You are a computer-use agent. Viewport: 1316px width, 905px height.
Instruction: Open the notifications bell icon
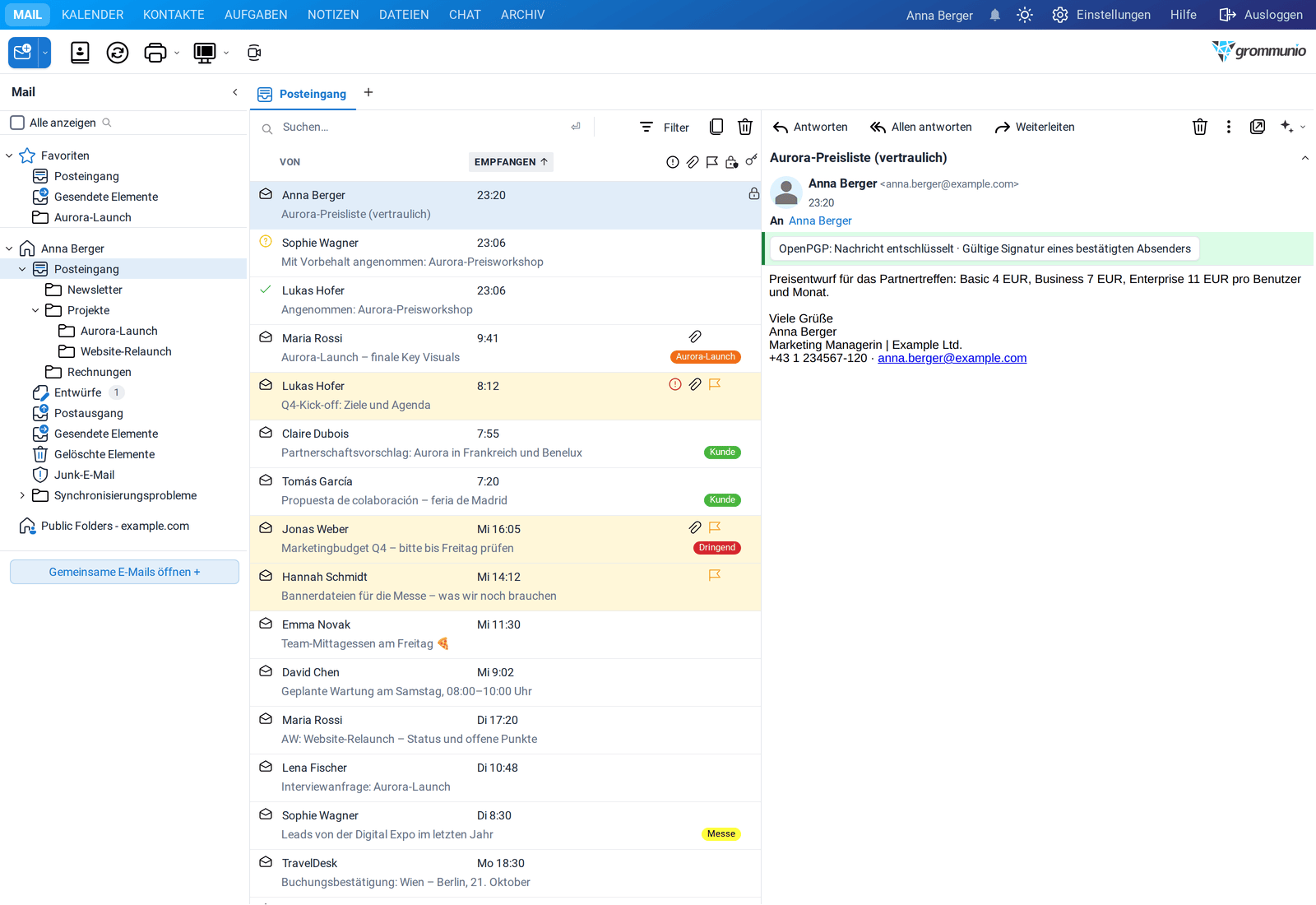click(995, 15)
